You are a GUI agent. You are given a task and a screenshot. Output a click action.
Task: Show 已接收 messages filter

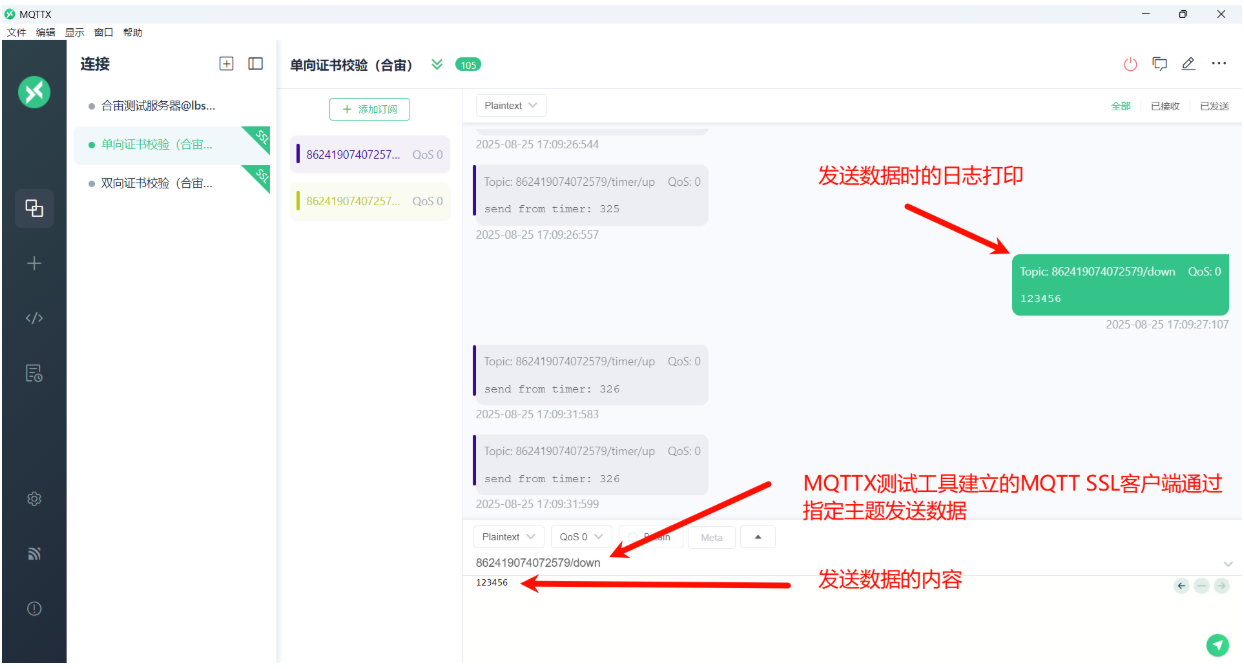point(1165,106)
